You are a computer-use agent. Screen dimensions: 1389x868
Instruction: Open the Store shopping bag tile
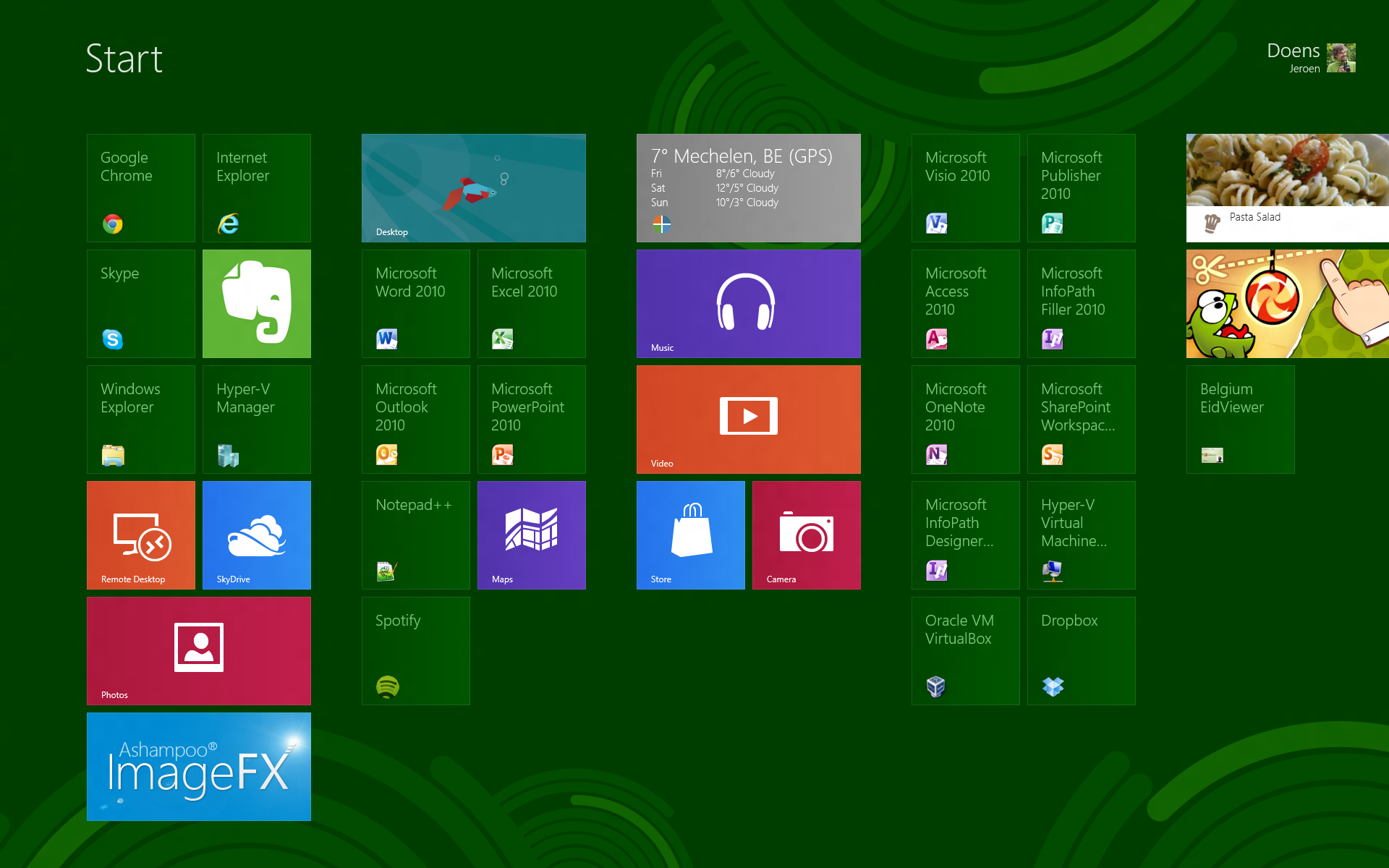click(x=691, y=535)
